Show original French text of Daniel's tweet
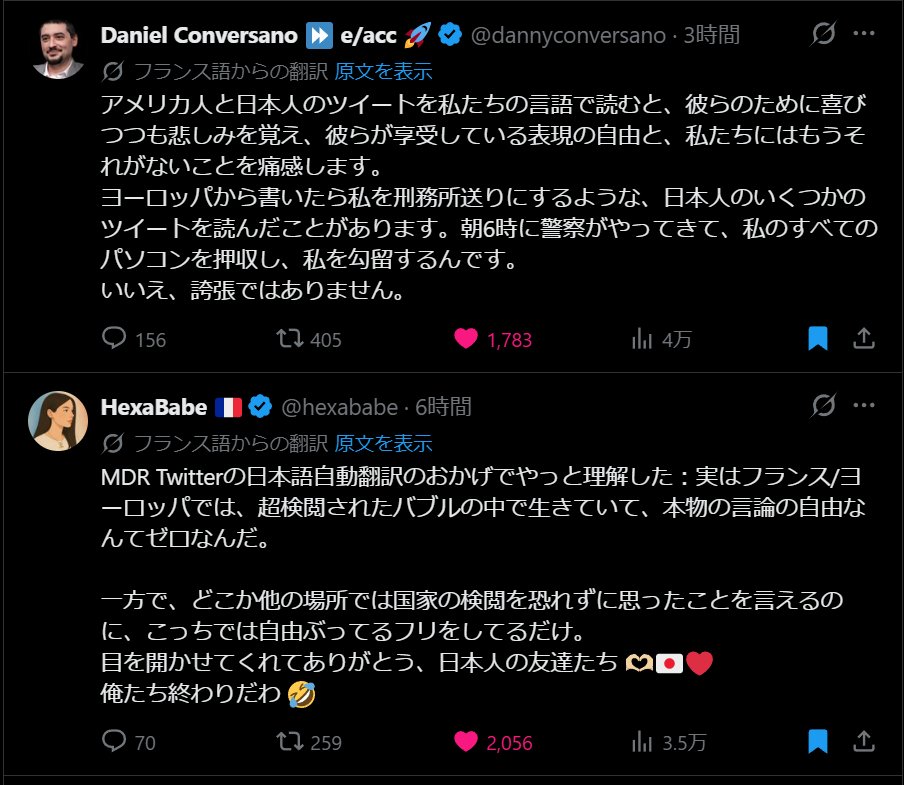The height and width of the screenshot is (785, 904). pos(384,71)
